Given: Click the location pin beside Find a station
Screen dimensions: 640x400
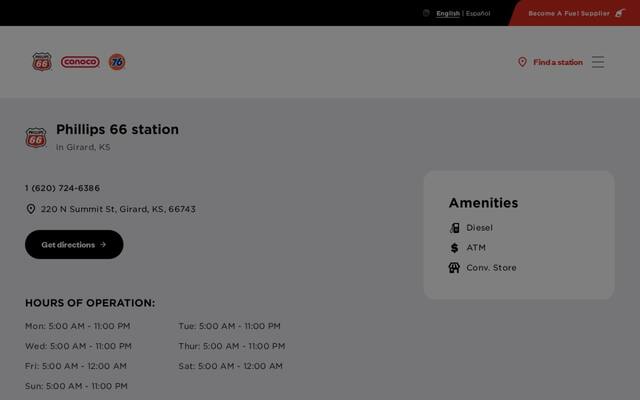Looking at the screenshot, I should (522, 62).
